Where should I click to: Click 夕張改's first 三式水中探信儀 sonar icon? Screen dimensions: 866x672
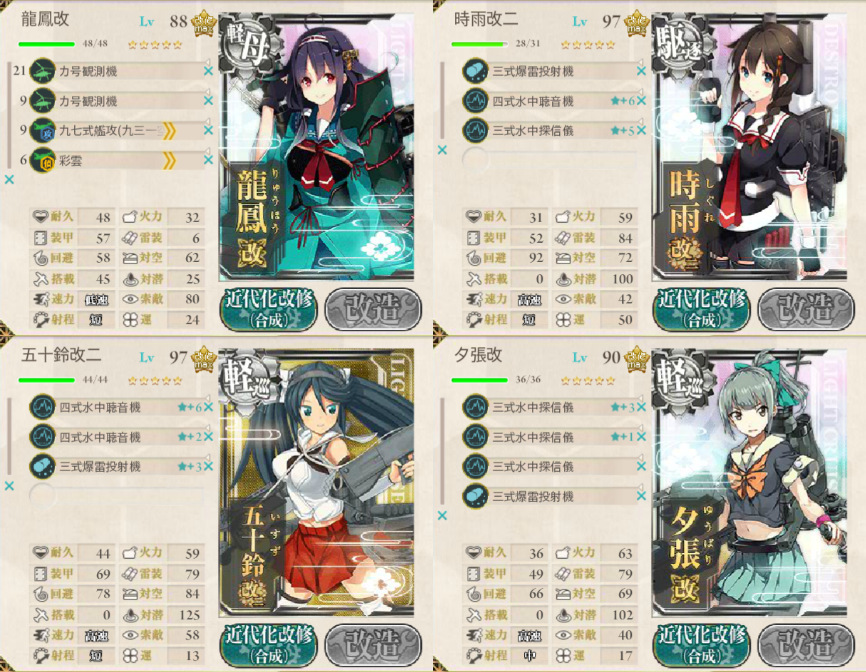click(x=475, y=408)
